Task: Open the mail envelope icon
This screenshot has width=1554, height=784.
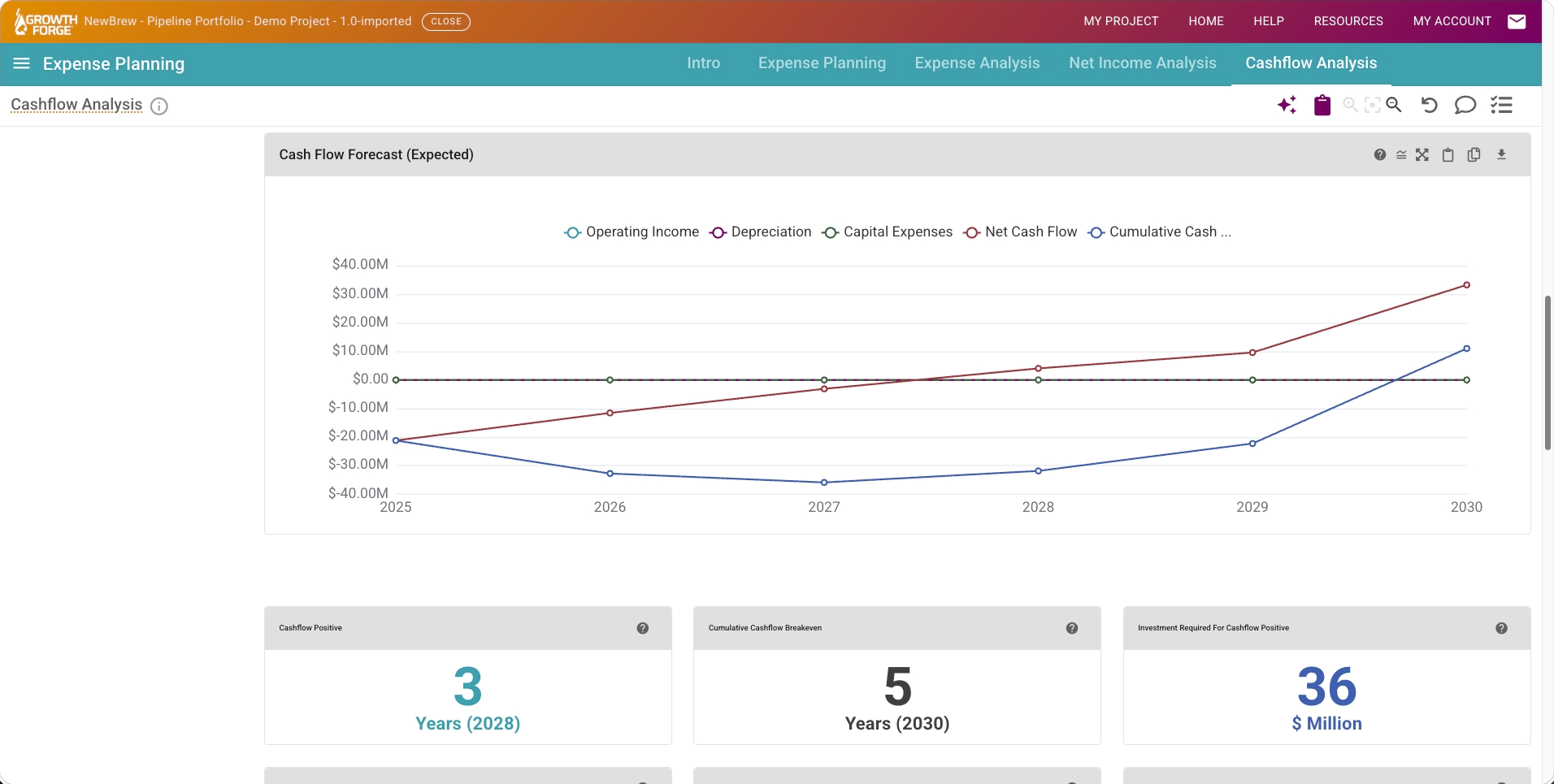Action: 1517,21
